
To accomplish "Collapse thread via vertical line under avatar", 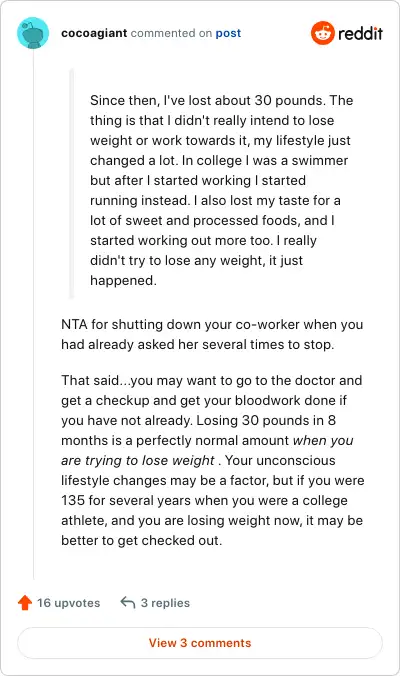I will click(x=33, y=315).
